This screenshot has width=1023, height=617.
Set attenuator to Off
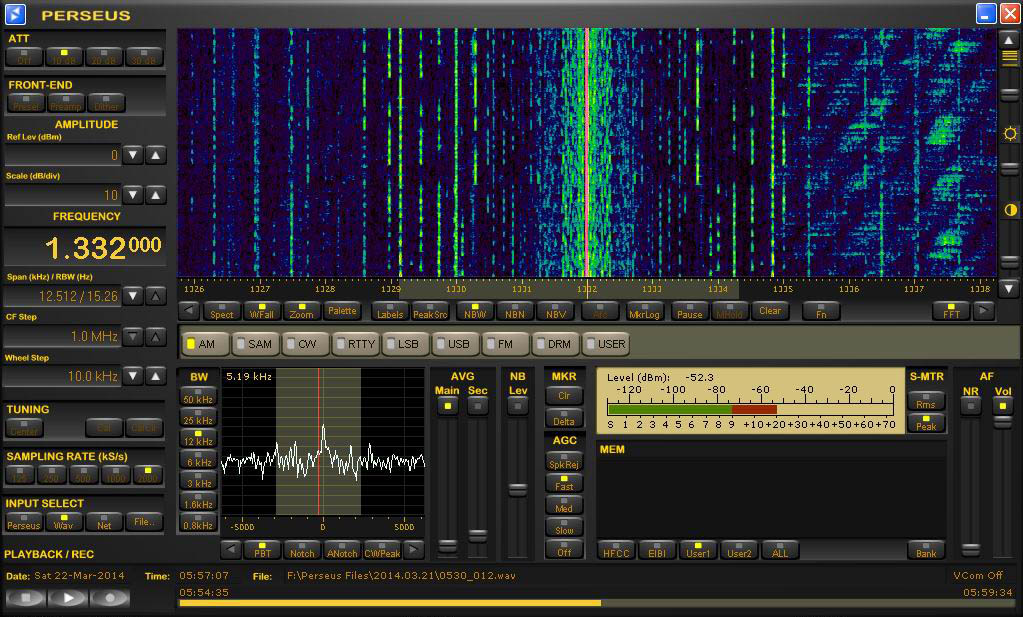tap(24, 57)
